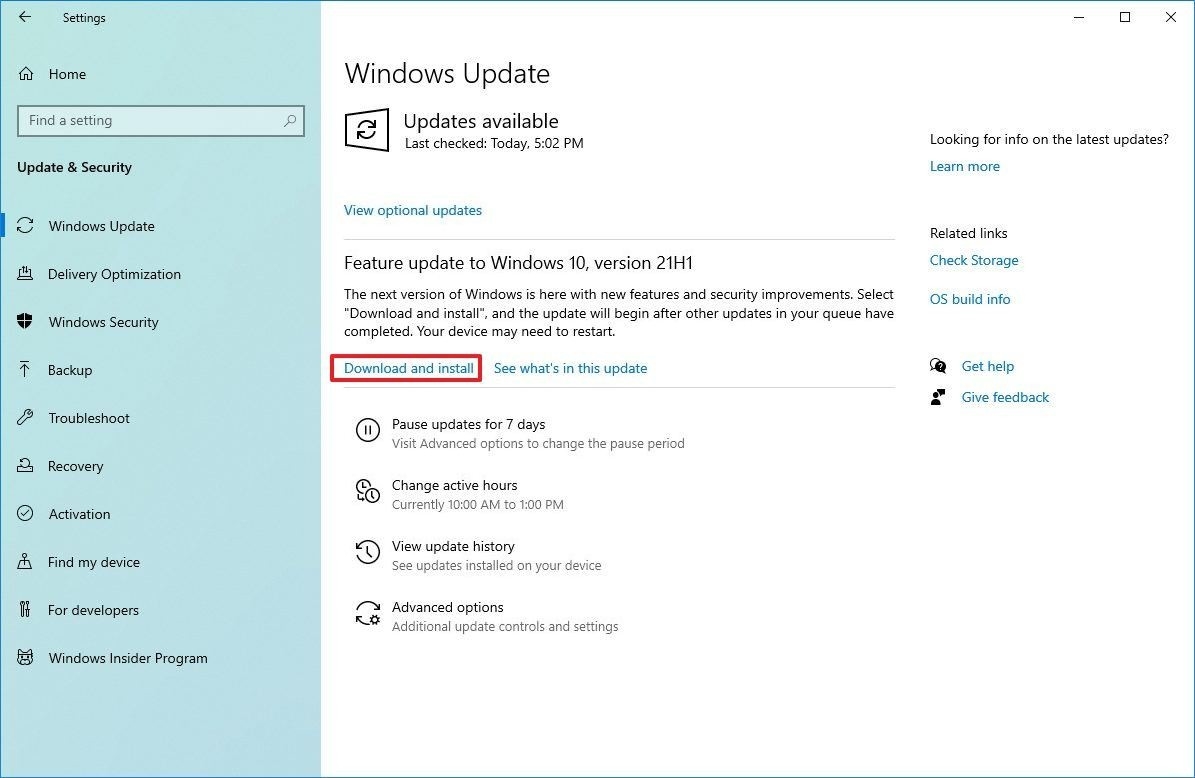Click the Windows Update sync arrows sidebar icon
The image size is (1195, 778).
point(25,226)
